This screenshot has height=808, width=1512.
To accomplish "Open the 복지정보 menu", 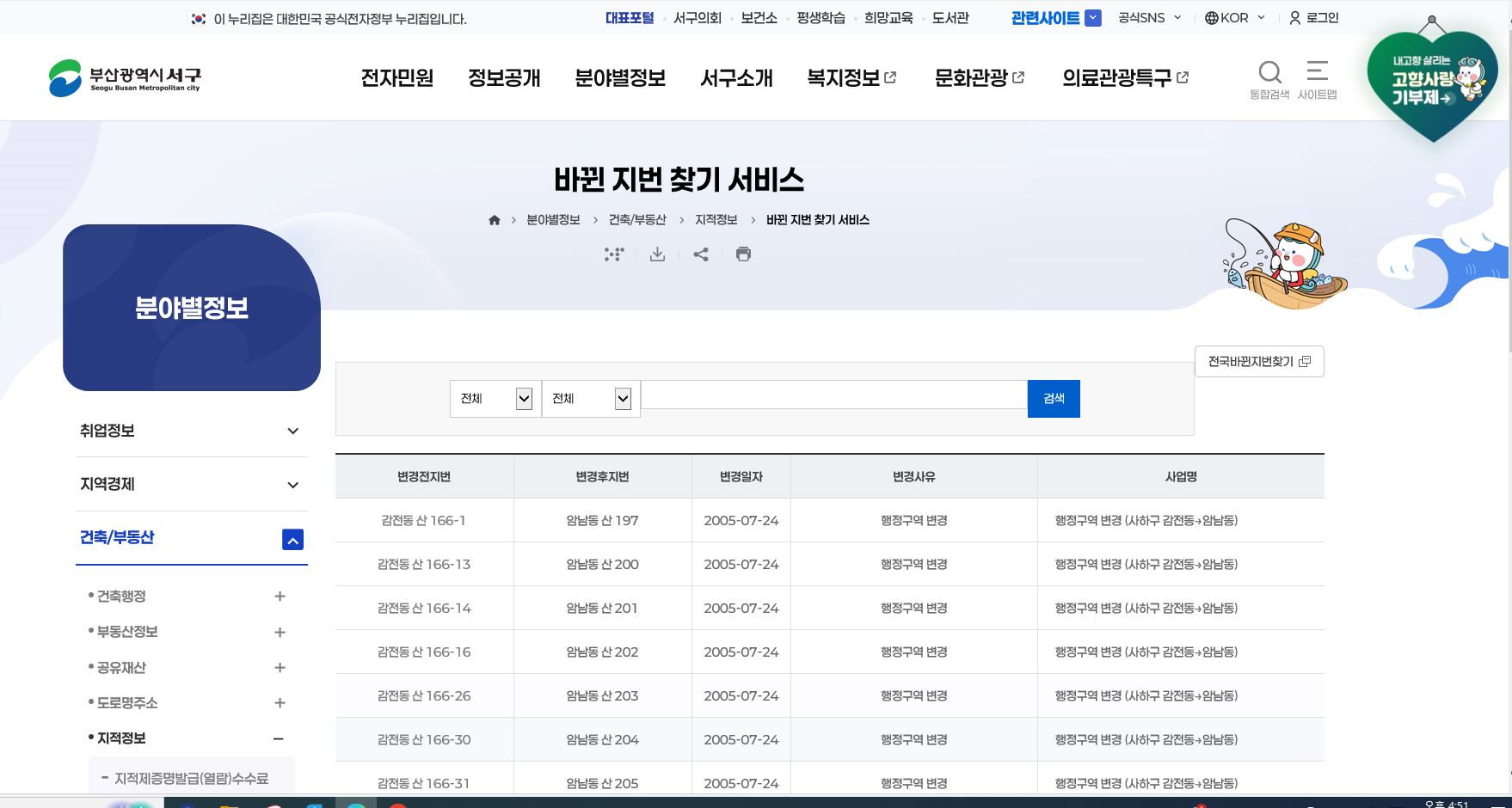I will point(844,77).
